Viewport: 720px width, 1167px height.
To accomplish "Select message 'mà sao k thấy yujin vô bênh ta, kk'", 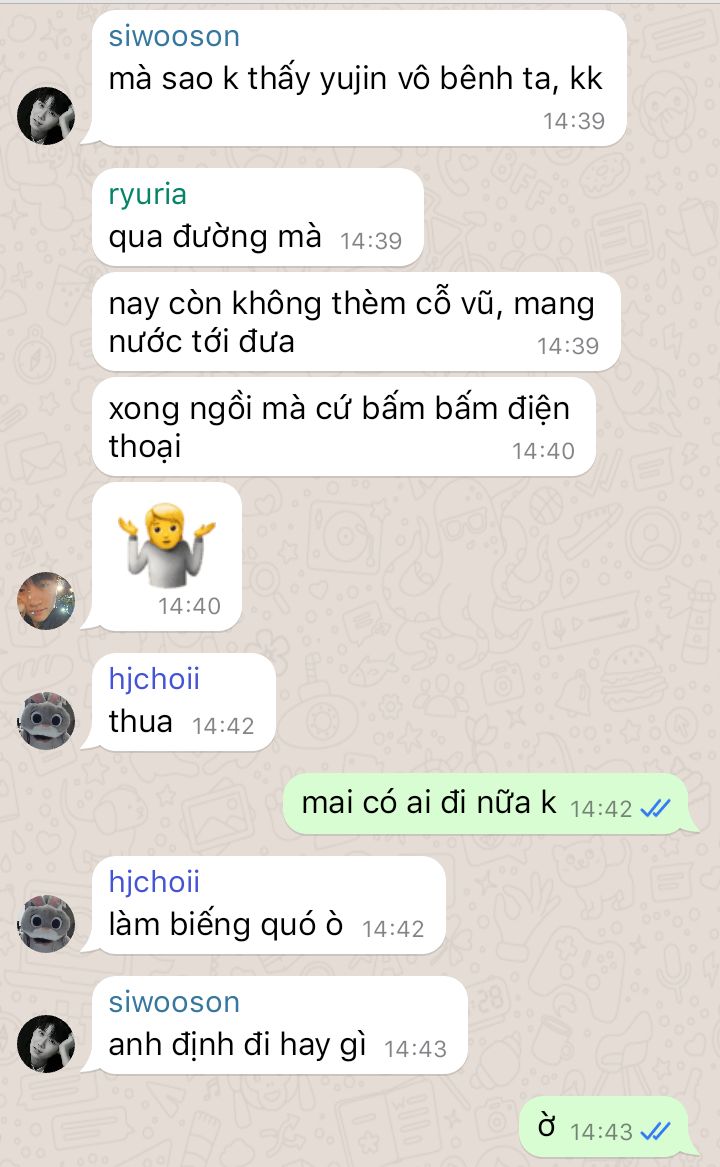I will pyautogui.click(x=358, y=78).
